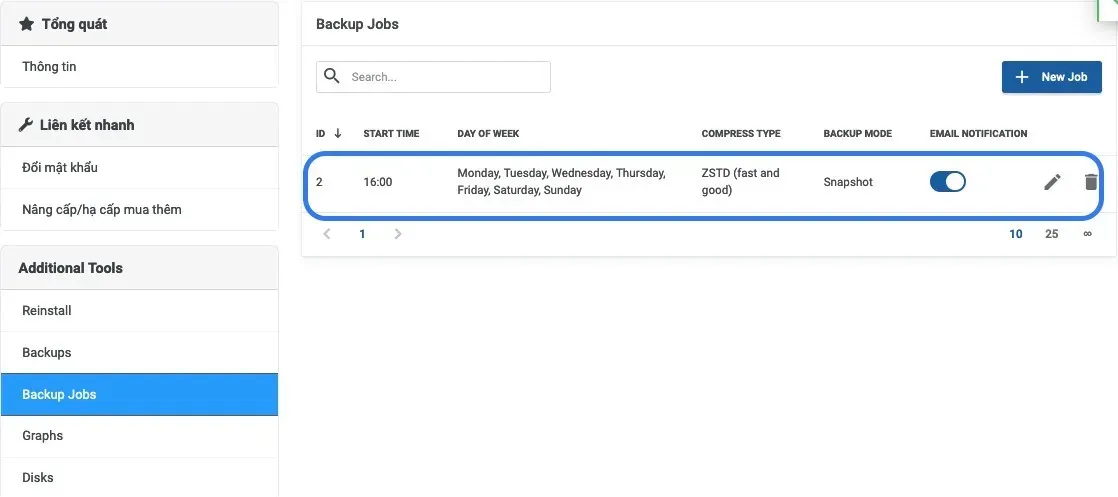Screen dimensions: 1118x497
Task: Show unlimited rows with infinity option
Action: click(1087, 234)
